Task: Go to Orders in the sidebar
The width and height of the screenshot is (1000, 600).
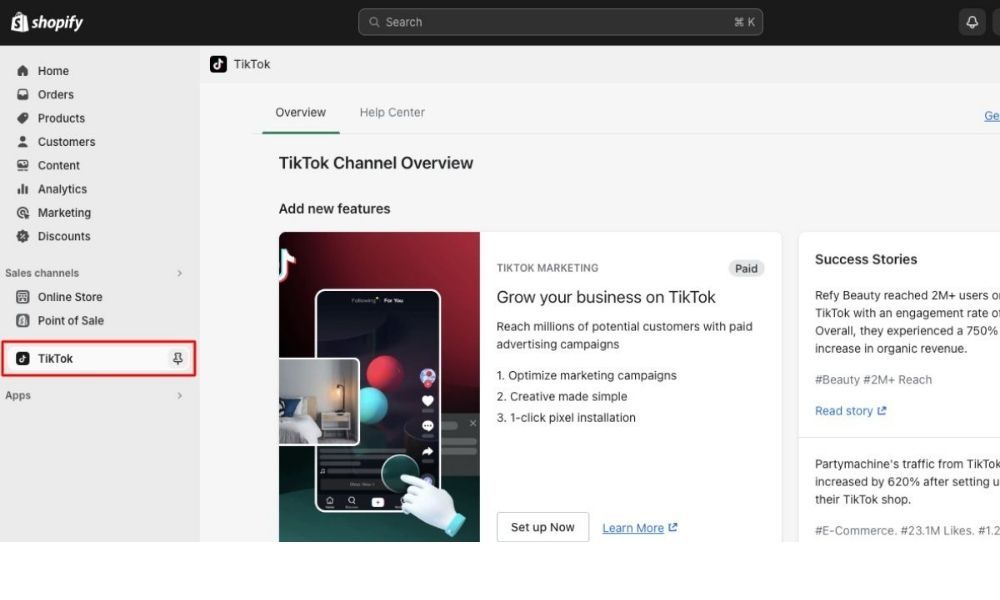Action: pyautogui.click(x=55, y=94)
